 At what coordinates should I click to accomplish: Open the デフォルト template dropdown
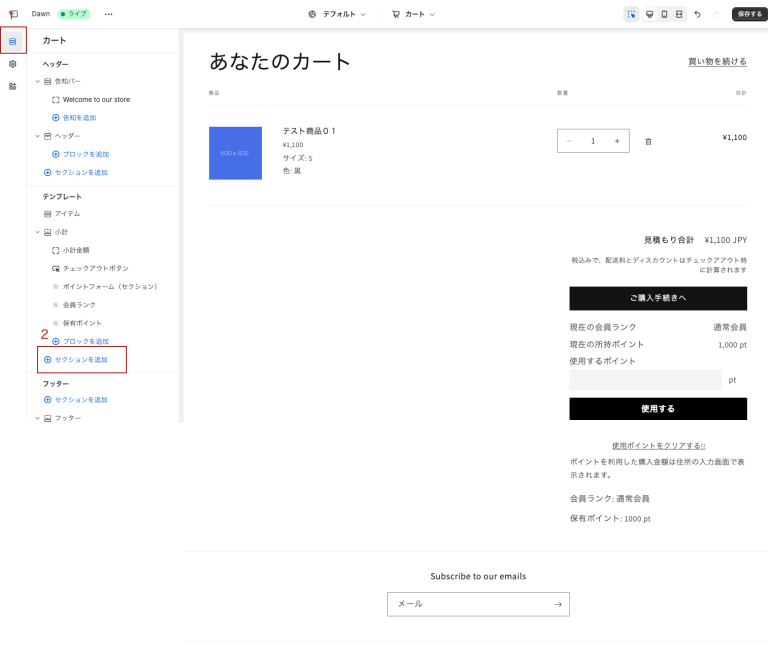[337, 14]
